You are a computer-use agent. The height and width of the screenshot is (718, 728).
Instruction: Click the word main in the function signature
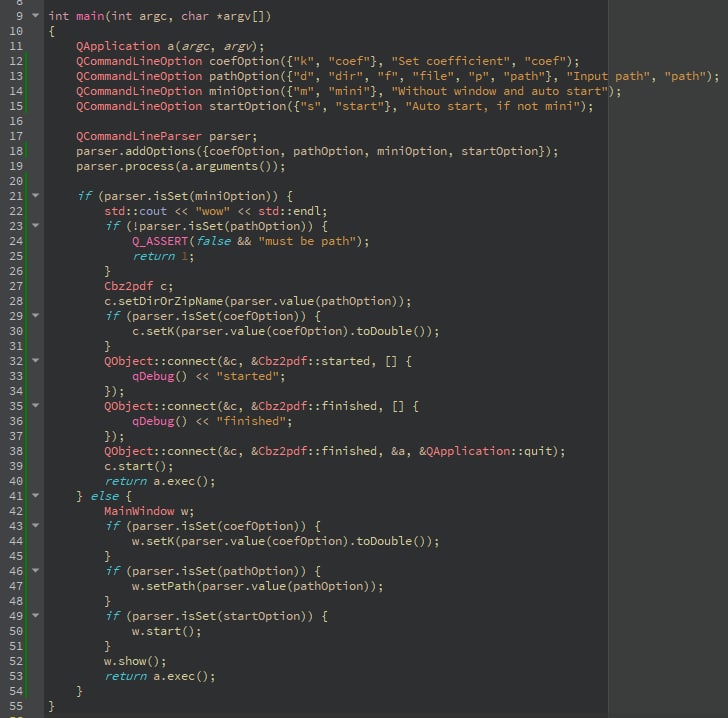pos(90,16)
